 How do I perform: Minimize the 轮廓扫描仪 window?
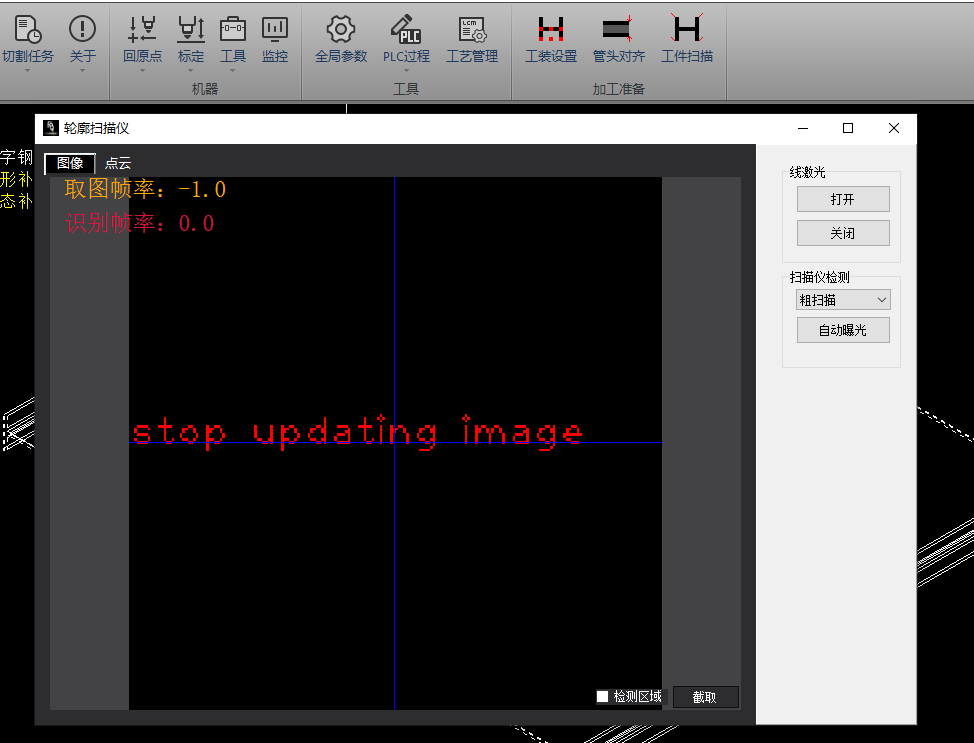pyautogui.click(x=803, y=128)
